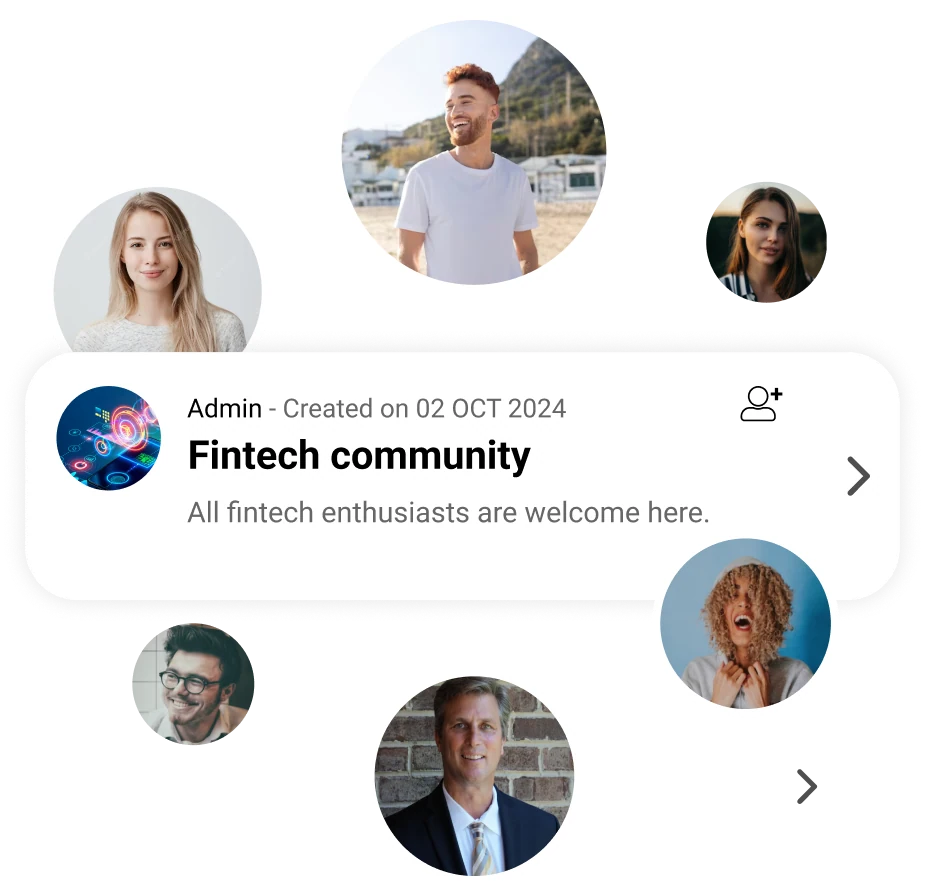The image size is (925, 886).
Task: Open the Fintech community title
Action: tap(359, 456)
